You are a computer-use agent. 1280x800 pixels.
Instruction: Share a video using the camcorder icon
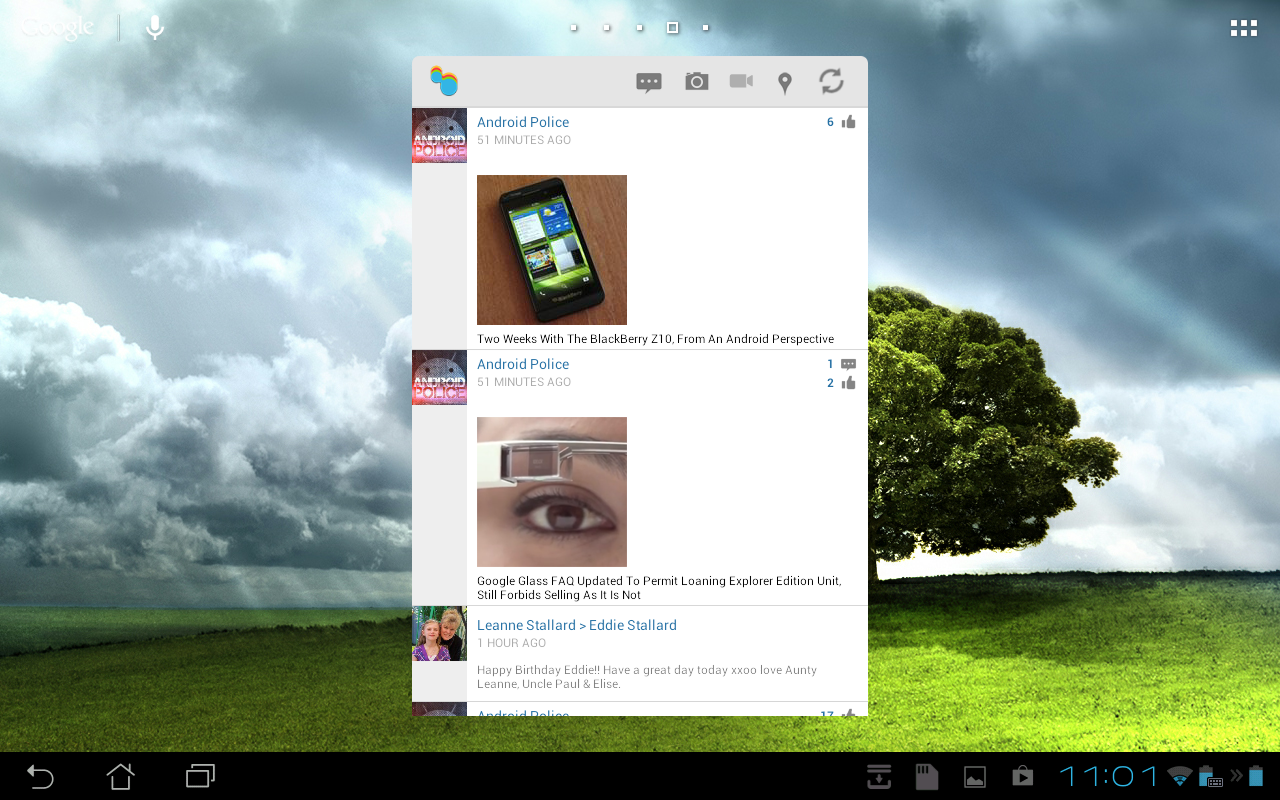pos(741,81)
